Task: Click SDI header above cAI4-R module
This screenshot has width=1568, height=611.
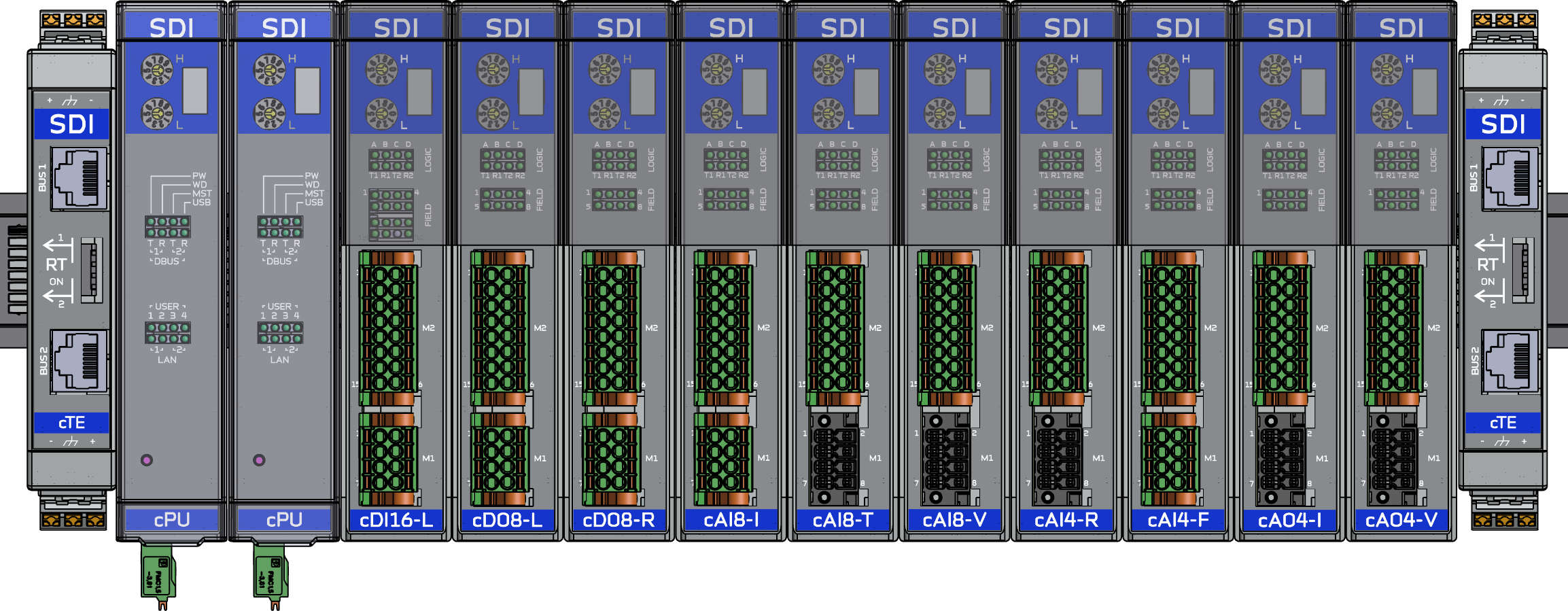Action: 1066,28
